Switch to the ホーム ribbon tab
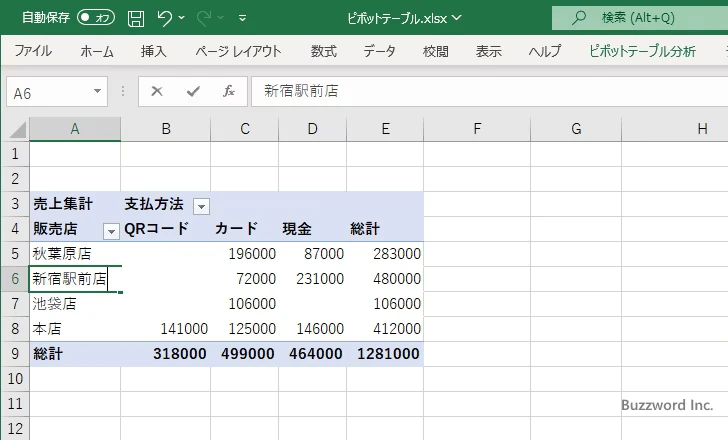This screenshot has width=728, height=440. 97,51
